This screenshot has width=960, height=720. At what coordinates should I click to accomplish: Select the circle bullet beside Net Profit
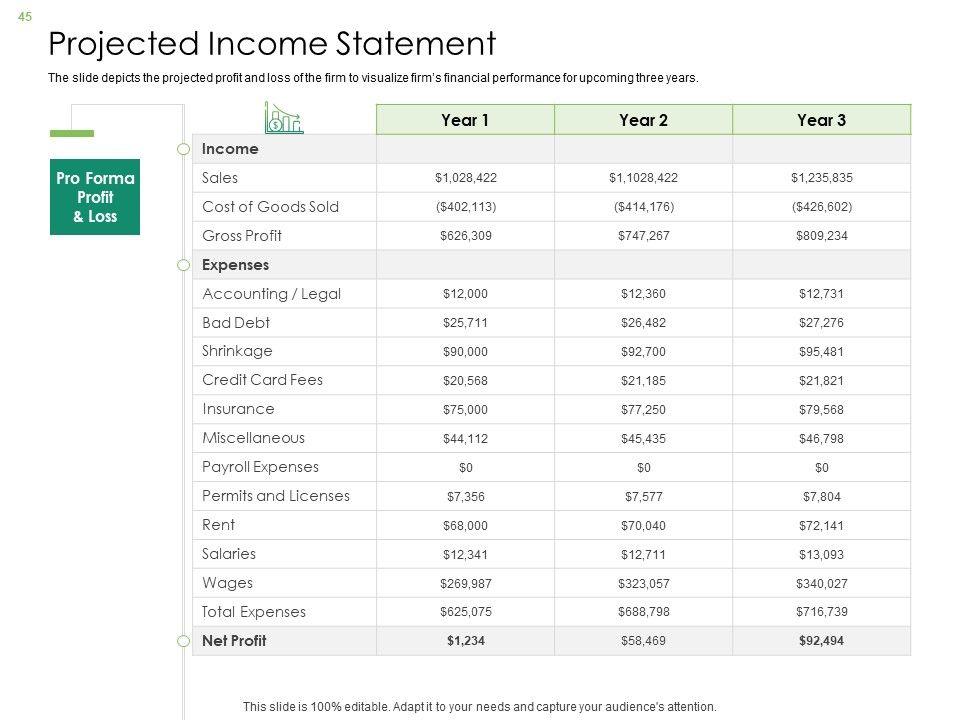tap(183, 641)
